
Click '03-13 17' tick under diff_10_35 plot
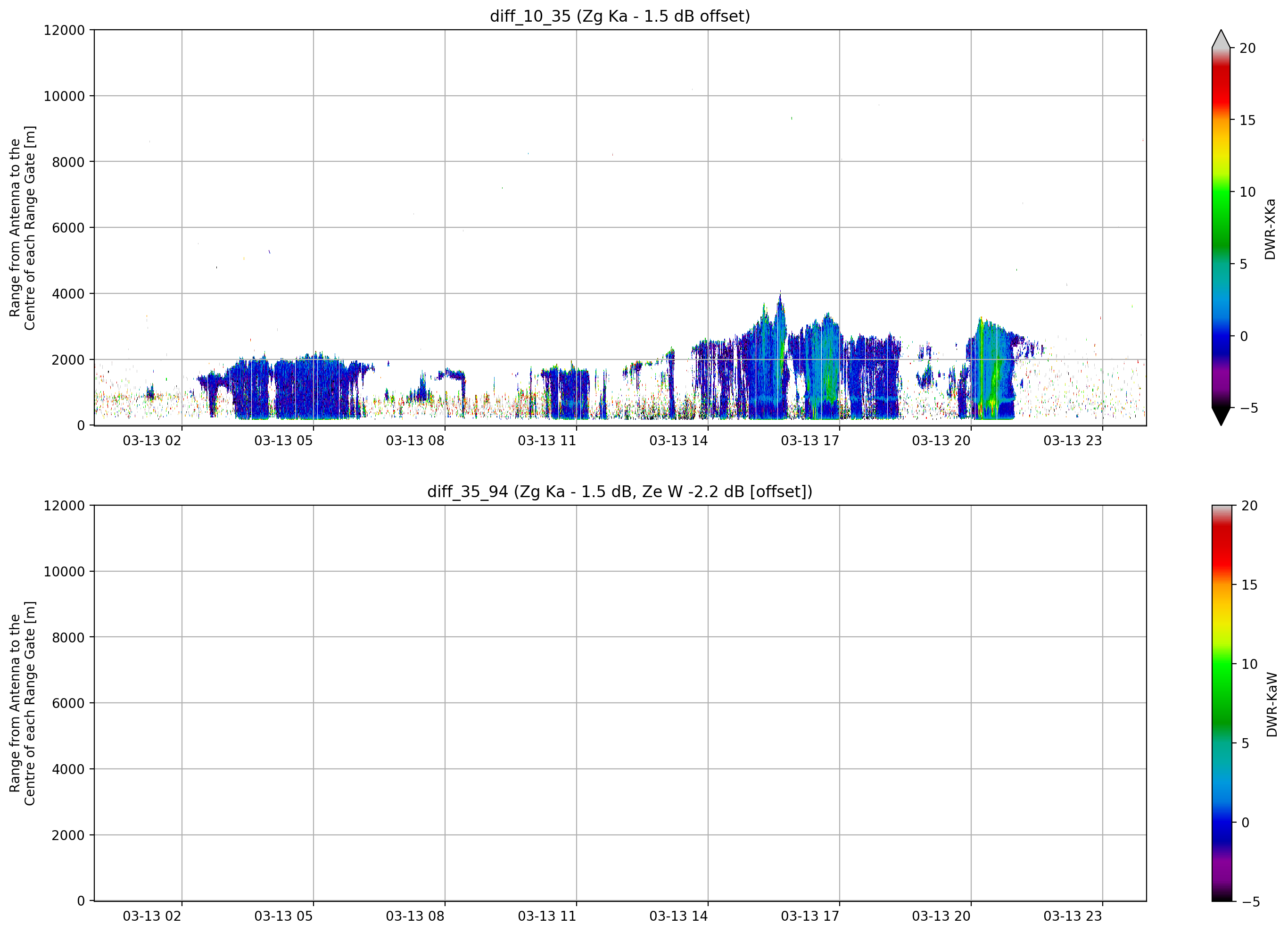(x=810, y=441)
